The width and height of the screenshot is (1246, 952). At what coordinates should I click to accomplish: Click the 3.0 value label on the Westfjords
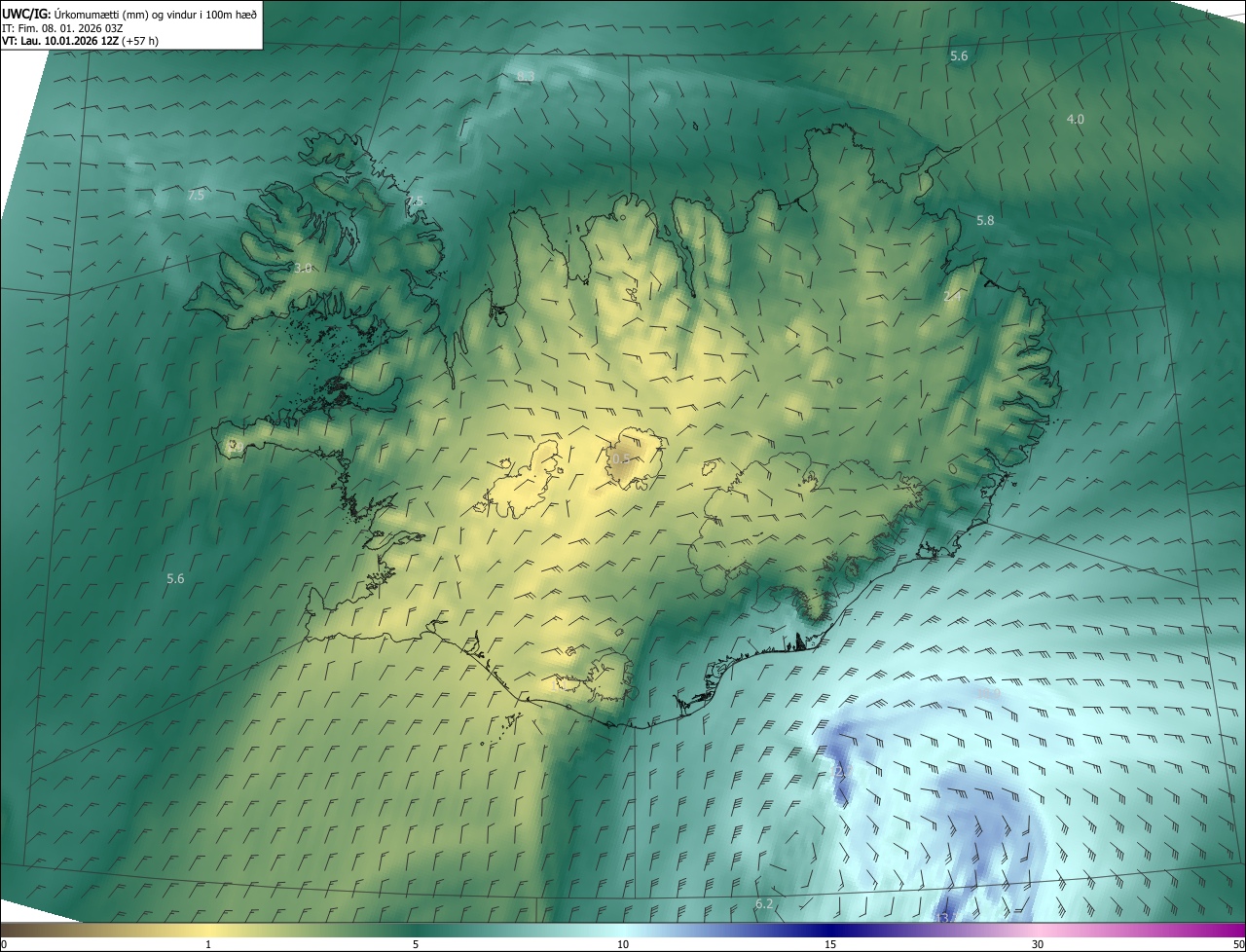point(303,268)
